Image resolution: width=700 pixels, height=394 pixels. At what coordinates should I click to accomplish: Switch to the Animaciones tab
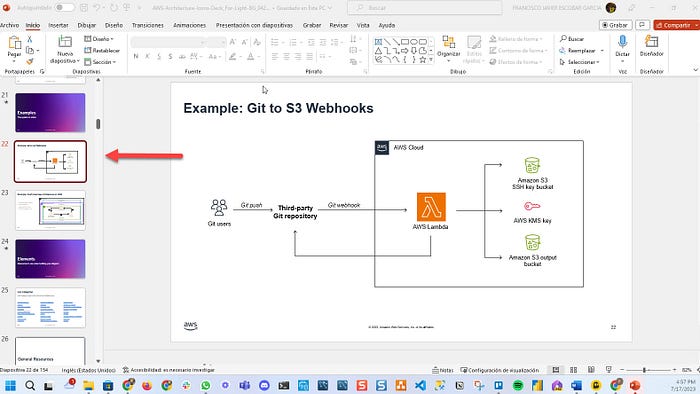(x=189, y=25)
